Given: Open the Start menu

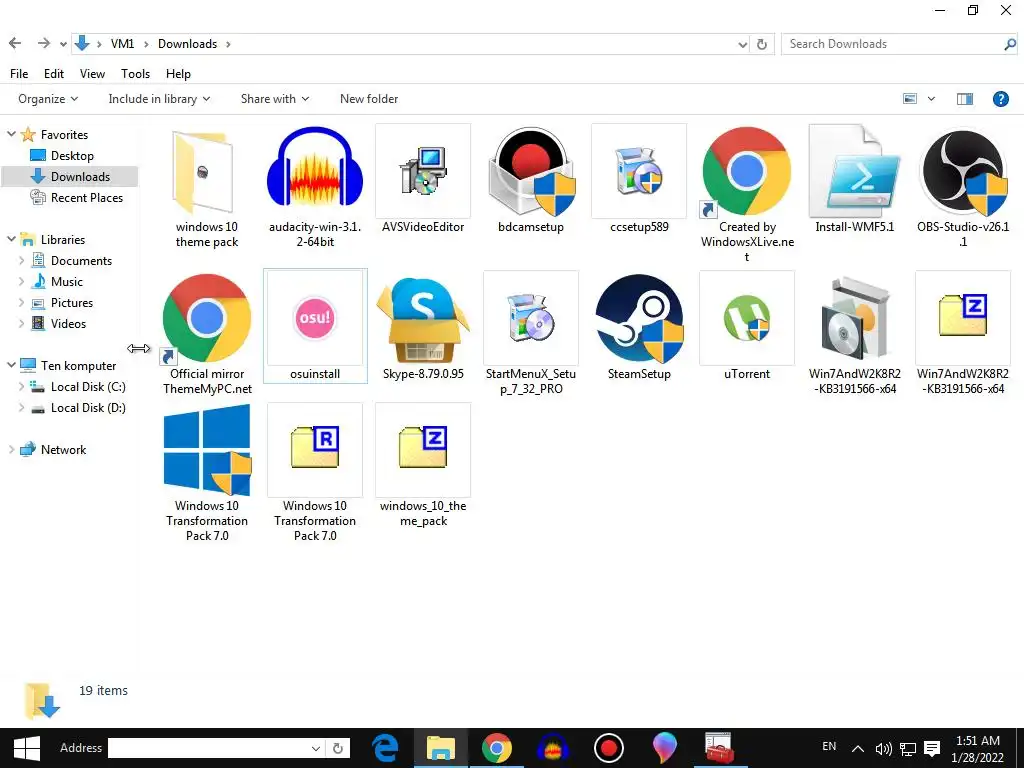Looking at the screenshot, I should click(x=26, y=748).
